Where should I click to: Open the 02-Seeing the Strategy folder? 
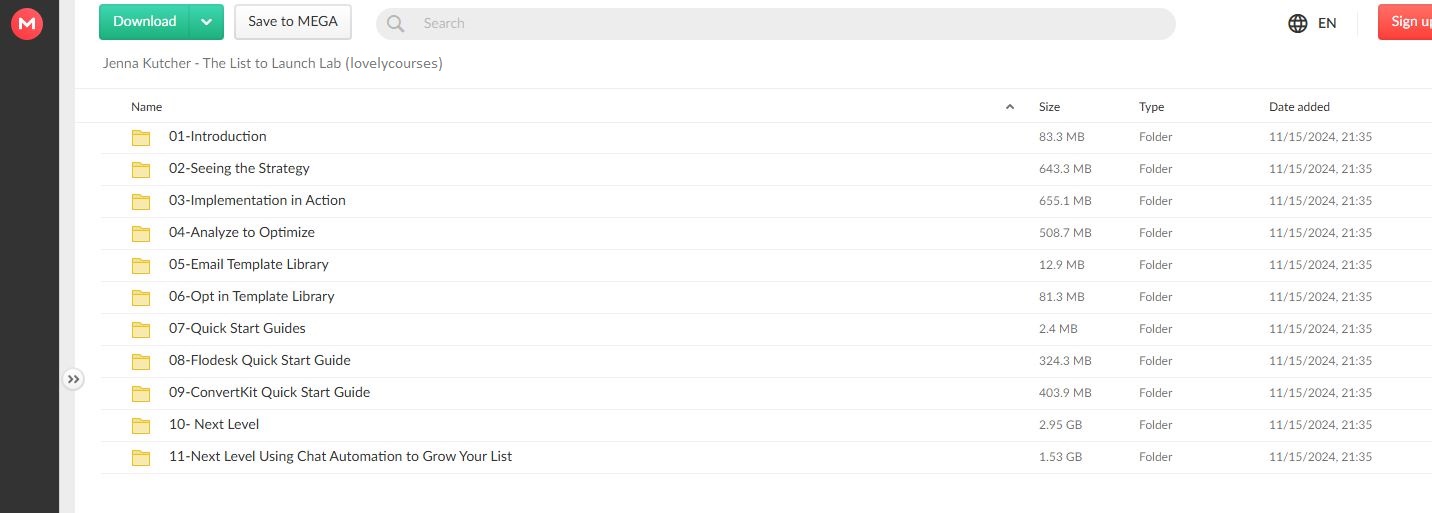click(239, 168)
